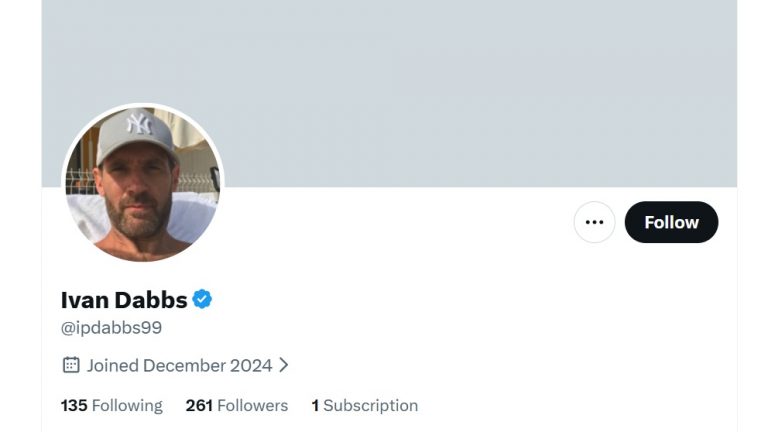Click the Ivan Dabbs display name
This screenshot has height=432, width=768.
point(124,299)
